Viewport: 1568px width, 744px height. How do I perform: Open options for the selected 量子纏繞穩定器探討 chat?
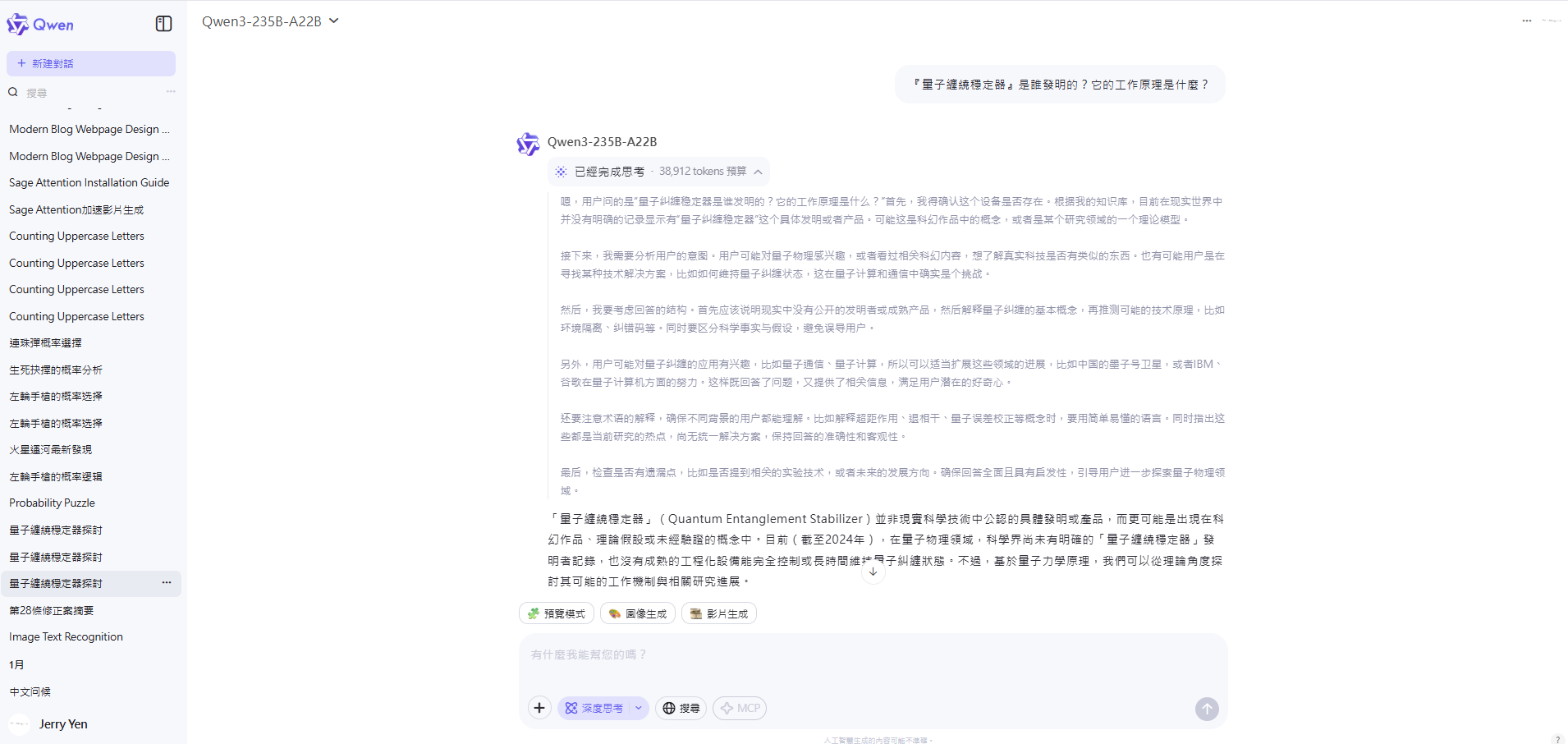(167, 583)
